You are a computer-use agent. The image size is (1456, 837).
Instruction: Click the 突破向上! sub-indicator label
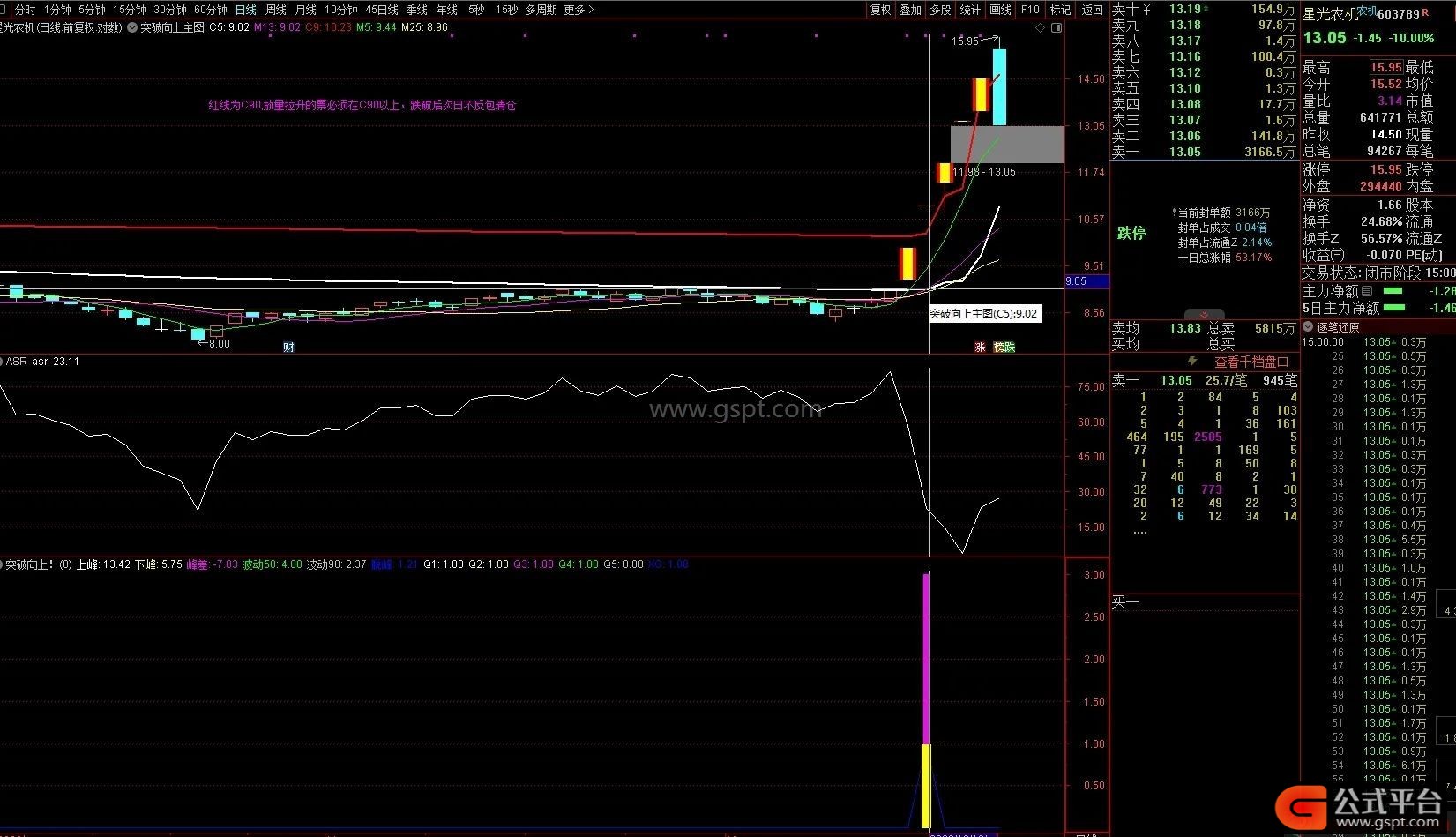pos(30,564)
